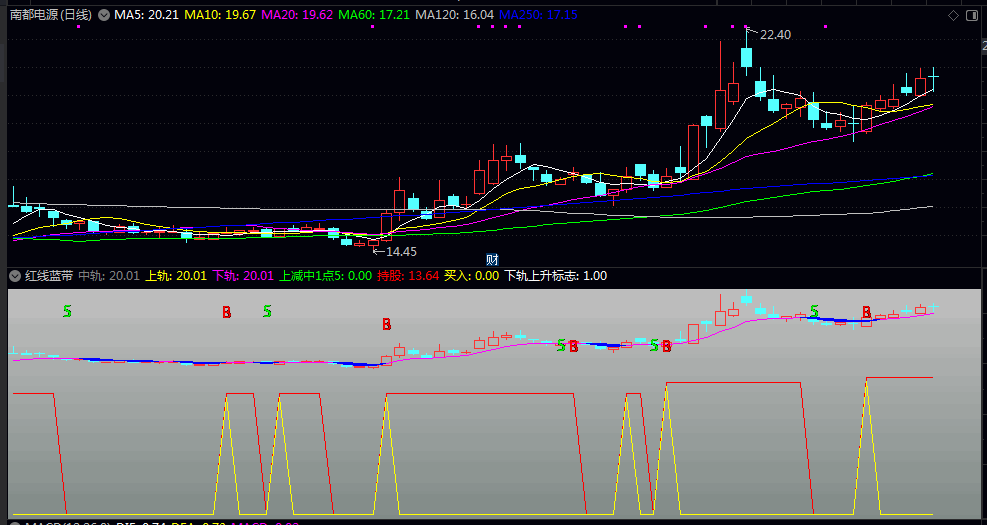The width and height of the screenshot is (987, 525).
Task: Click the 22.40 high price label
Action: tap(775, 35)
